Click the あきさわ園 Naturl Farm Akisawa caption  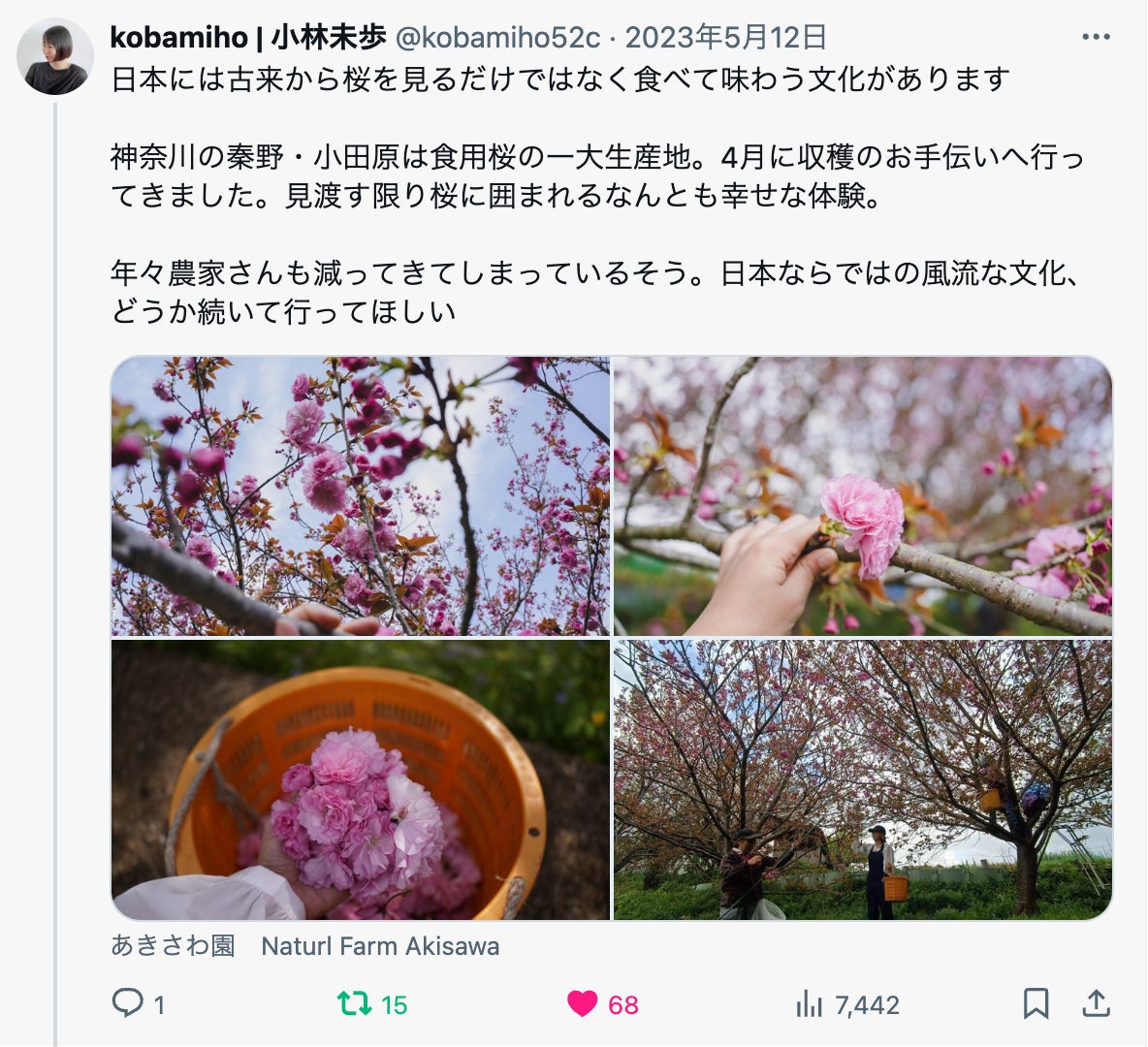(x=305, y=946)
